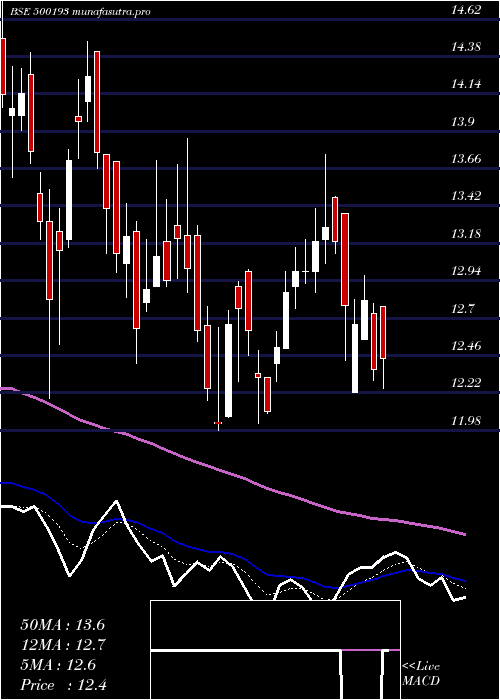Click the blue moving average line
500x700 pixels.
(x=232, y=552)
